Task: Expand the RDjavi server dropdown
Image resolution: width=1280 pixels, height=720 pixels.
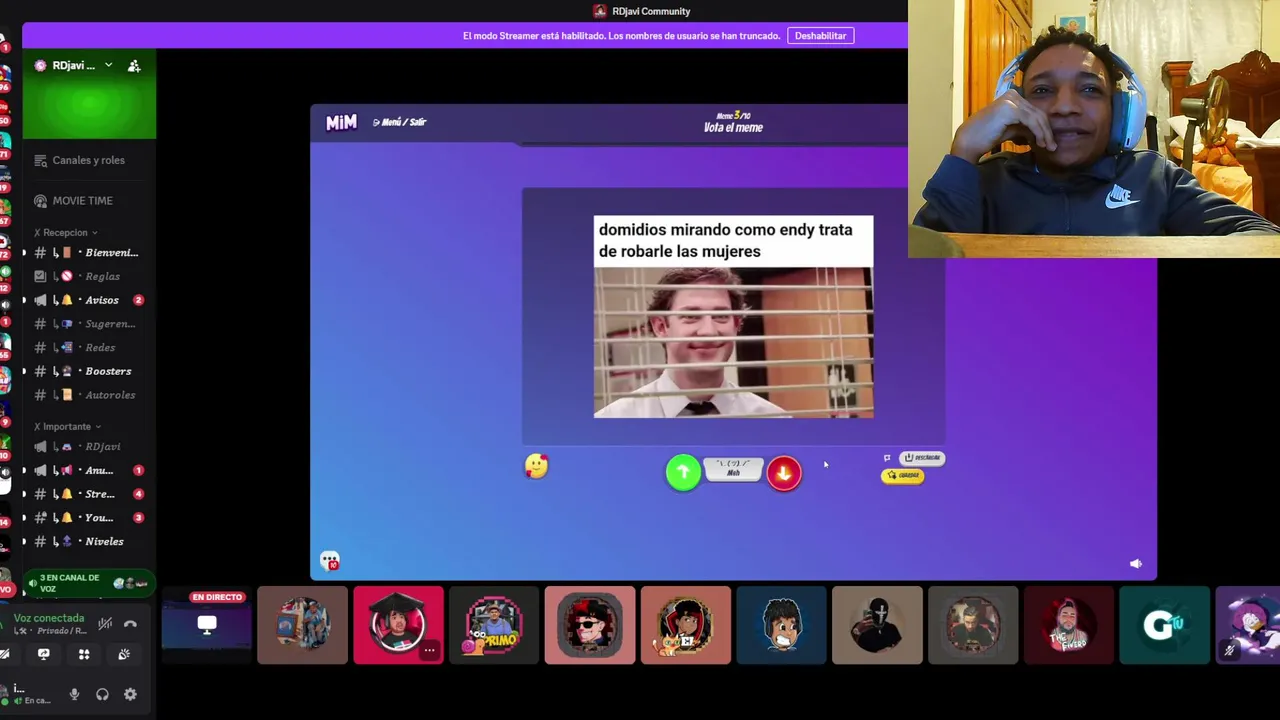Action: [108, 65]
